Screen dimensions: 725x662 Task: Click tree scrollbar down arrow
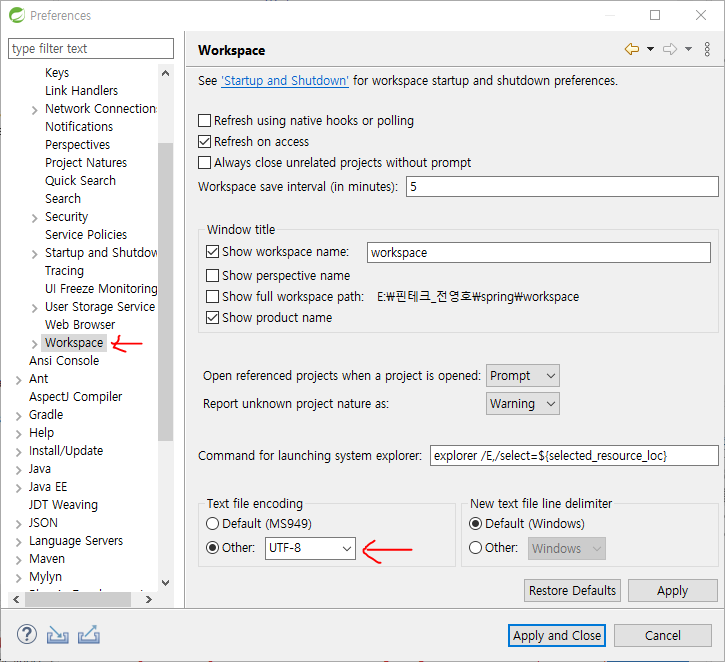coord(166,582)
